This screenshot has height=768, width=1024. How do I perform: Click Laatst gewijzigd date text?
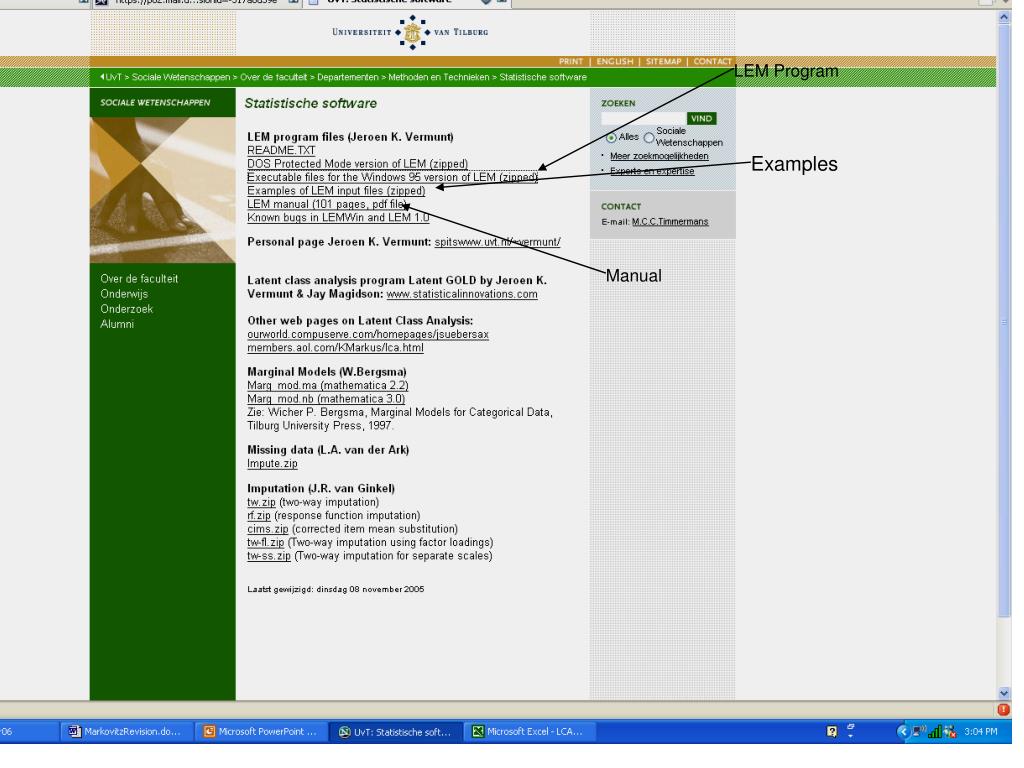click(x=336, y=589)
